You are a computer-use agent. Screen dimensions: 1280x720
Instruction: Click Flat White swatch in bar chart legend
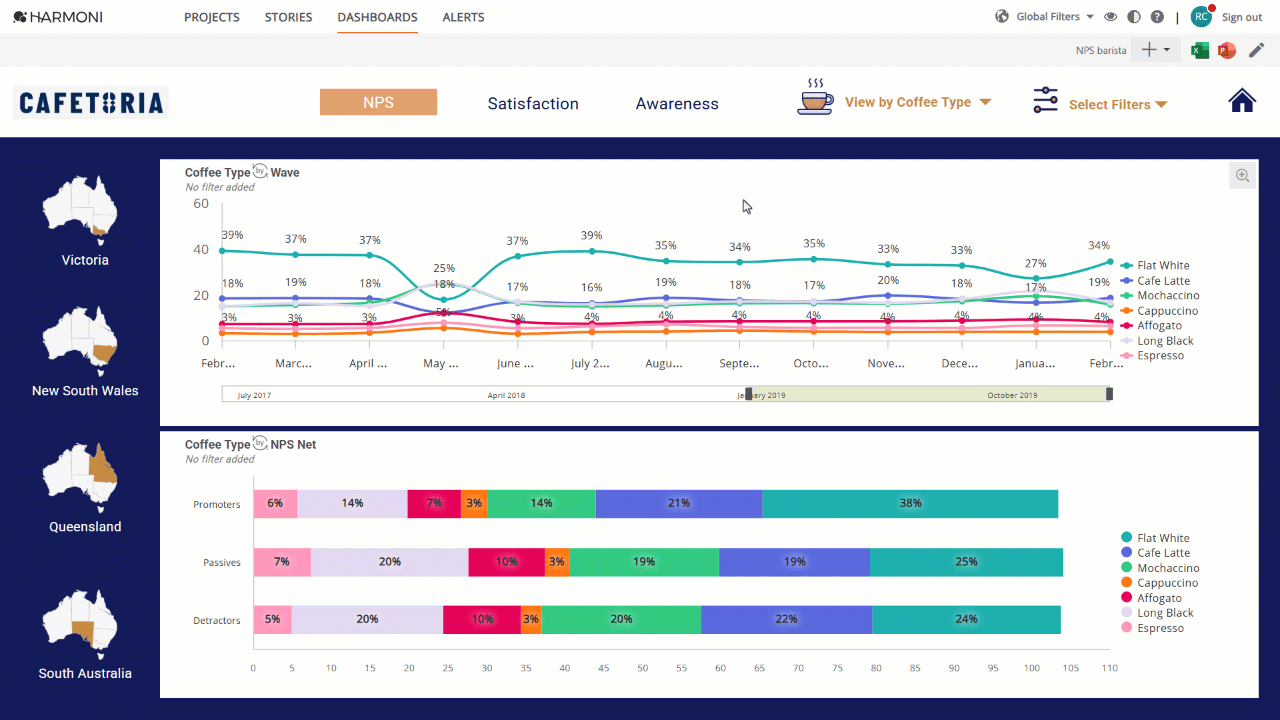click(x=1127, y=538)
